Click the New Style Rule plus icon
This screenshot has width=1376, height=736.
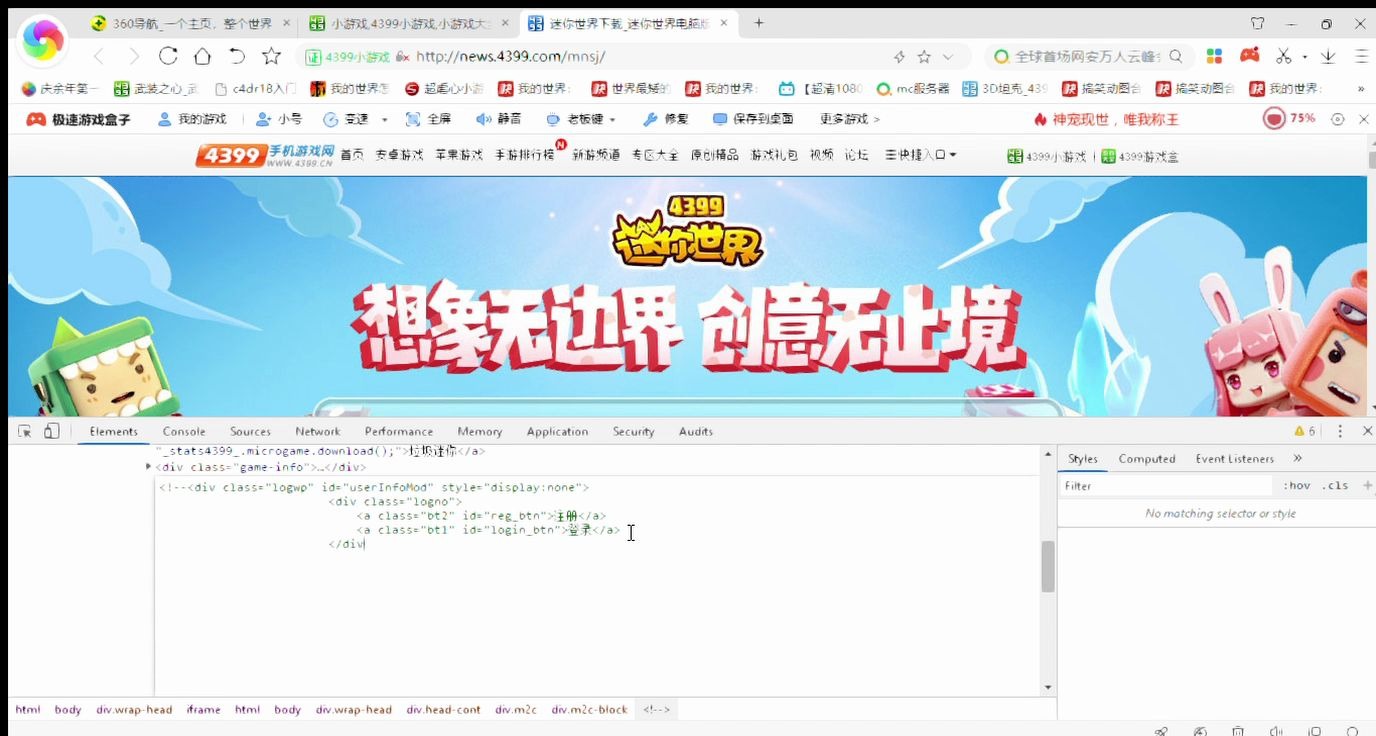pyautogui.click(x=1367, y=485)
